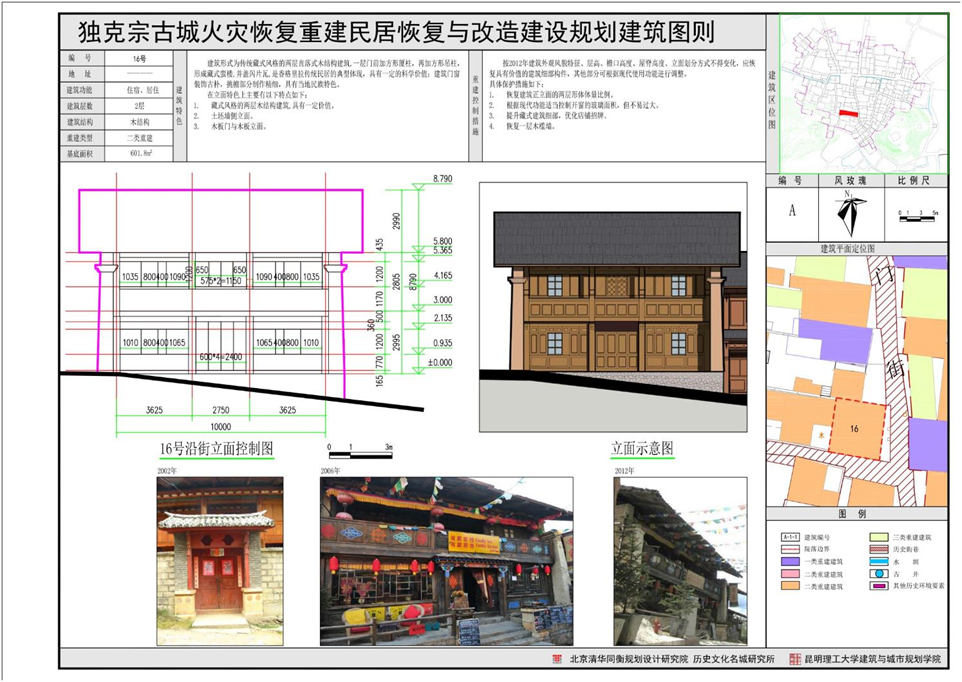The height and width of the screenshot is (682, 962).
Task: Click the 2012年 building photo
Action: point(679,560)
